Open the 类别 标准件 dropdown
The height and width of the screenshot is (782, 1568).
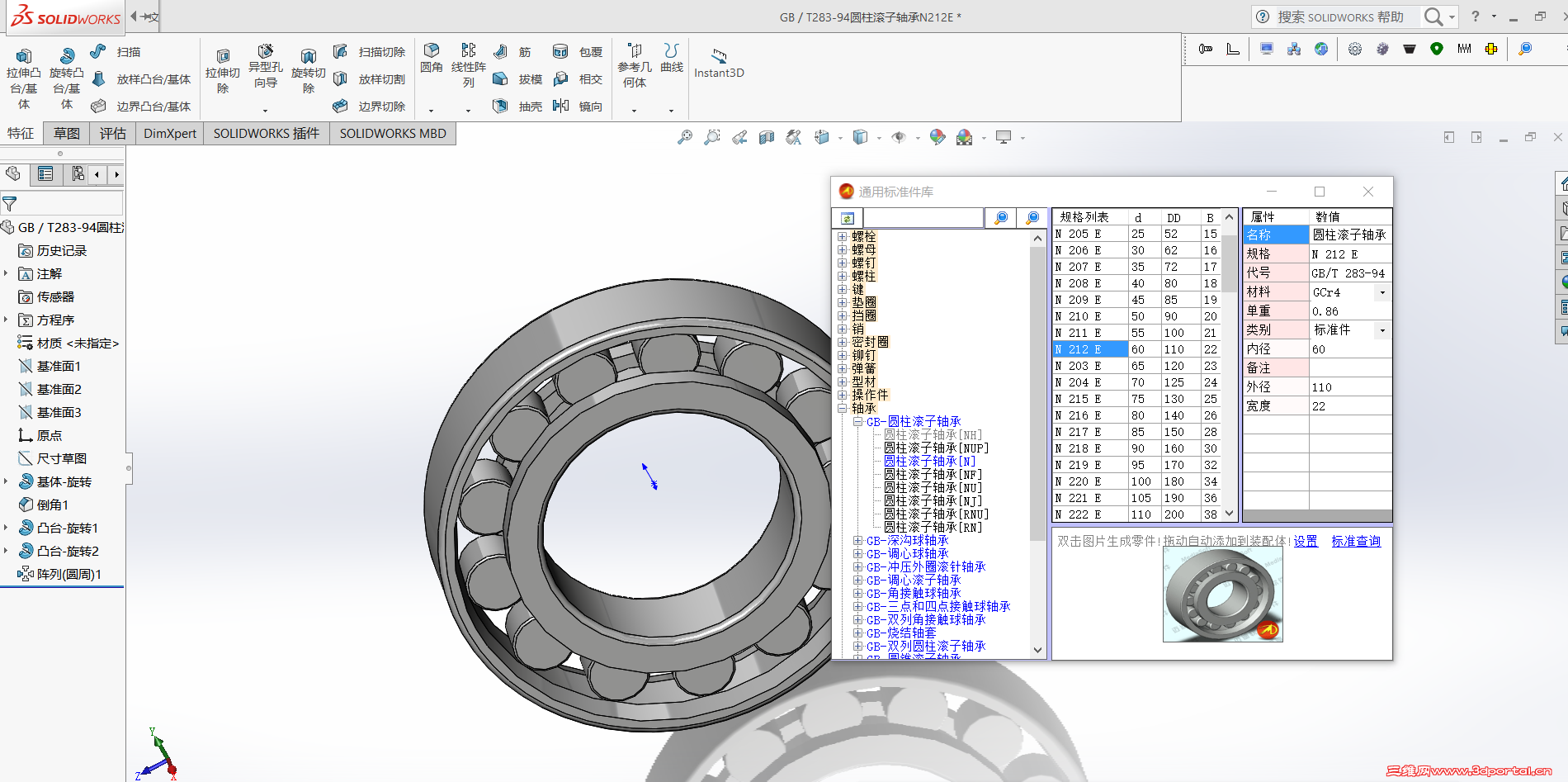pyautogui.click(x=1382, y=330)
